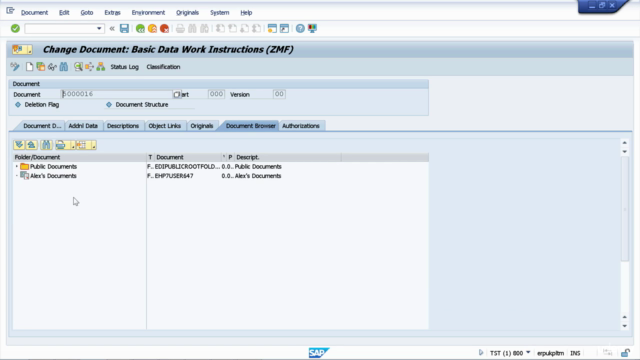Open Help with question mark icon

point(300,28)
